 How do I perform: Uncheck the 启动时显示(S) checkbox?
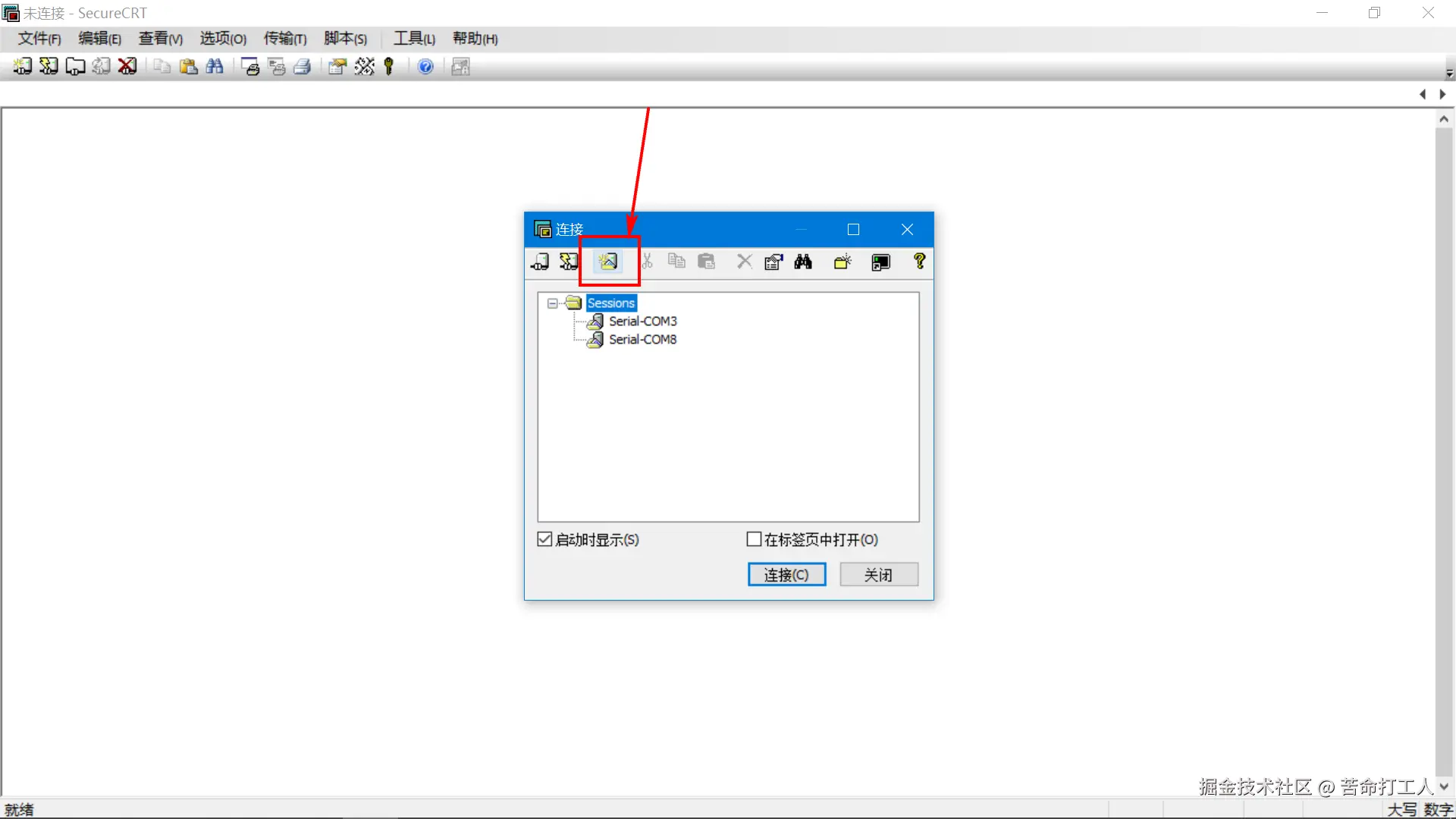pyautogui.click(x=544, y=539)
